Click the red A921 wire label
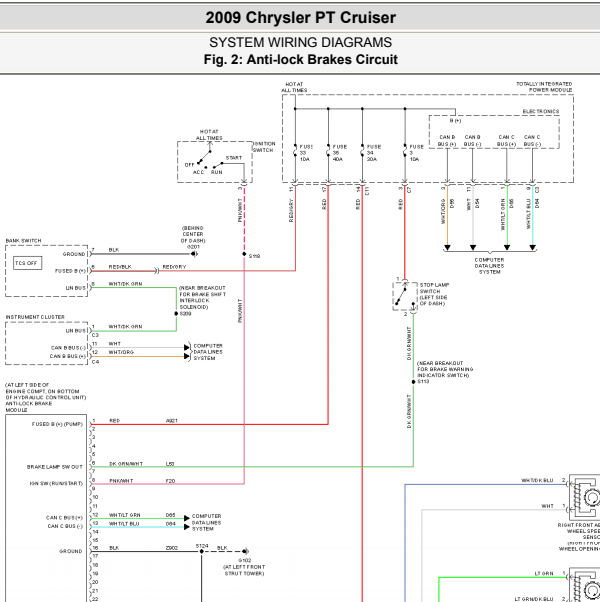The width and height of the screenshot is (600, 602). point(172,420)
